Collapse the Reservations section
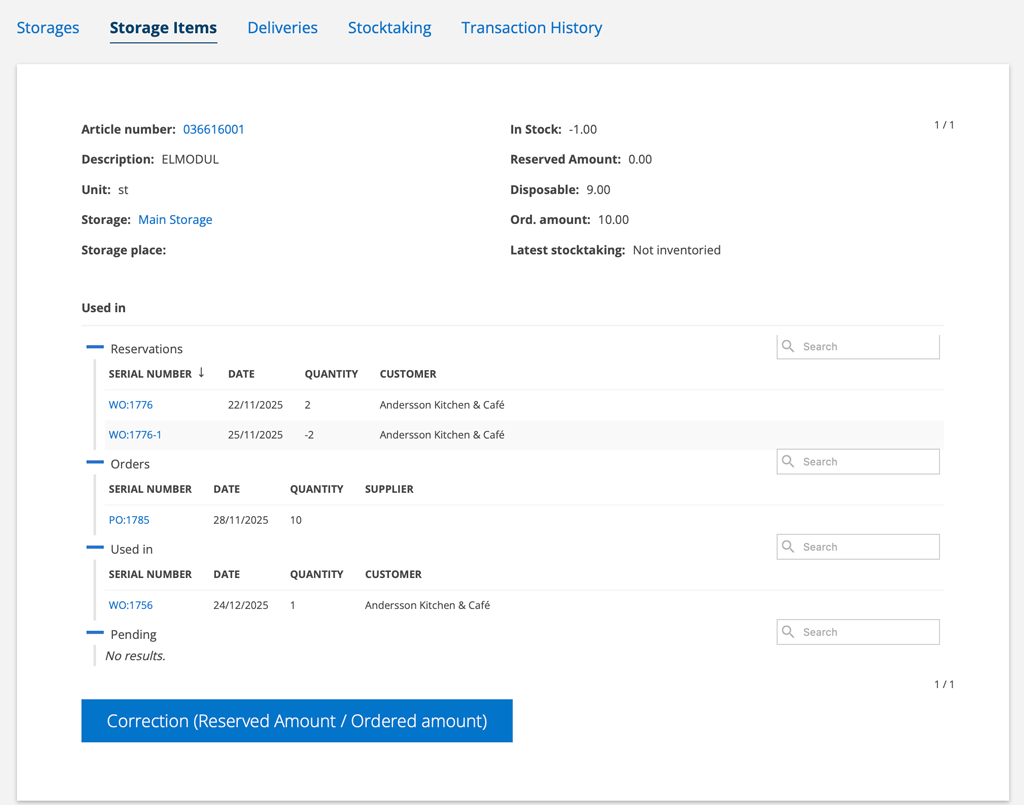The height and width of the screenshot is (805, 1024). point(95,347)
